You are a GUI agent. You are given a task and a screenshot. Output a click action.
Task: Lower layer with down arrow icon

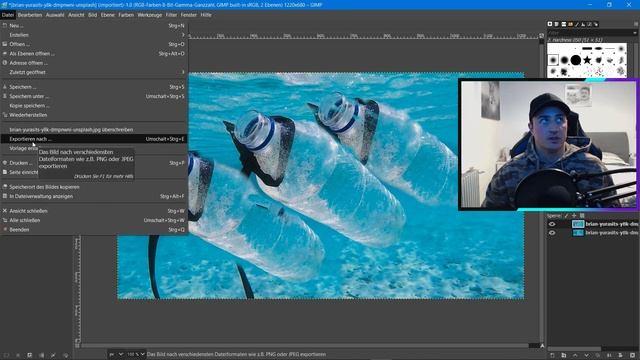(587, 356)
